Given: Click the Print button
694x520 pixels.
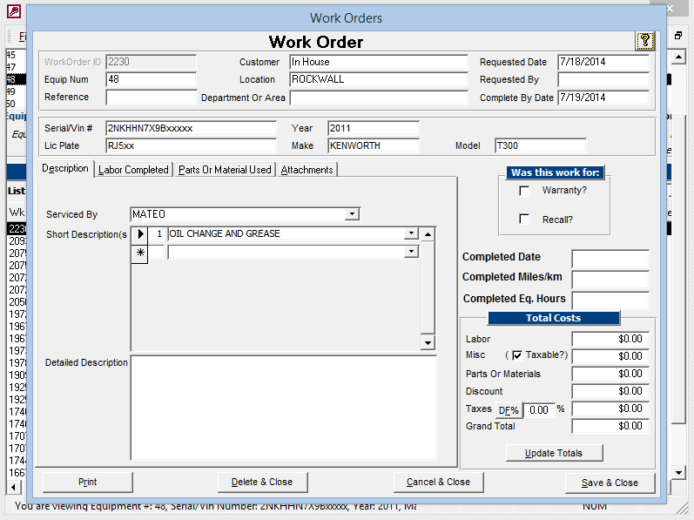Looking at the screenshot, I should [87, 482].
